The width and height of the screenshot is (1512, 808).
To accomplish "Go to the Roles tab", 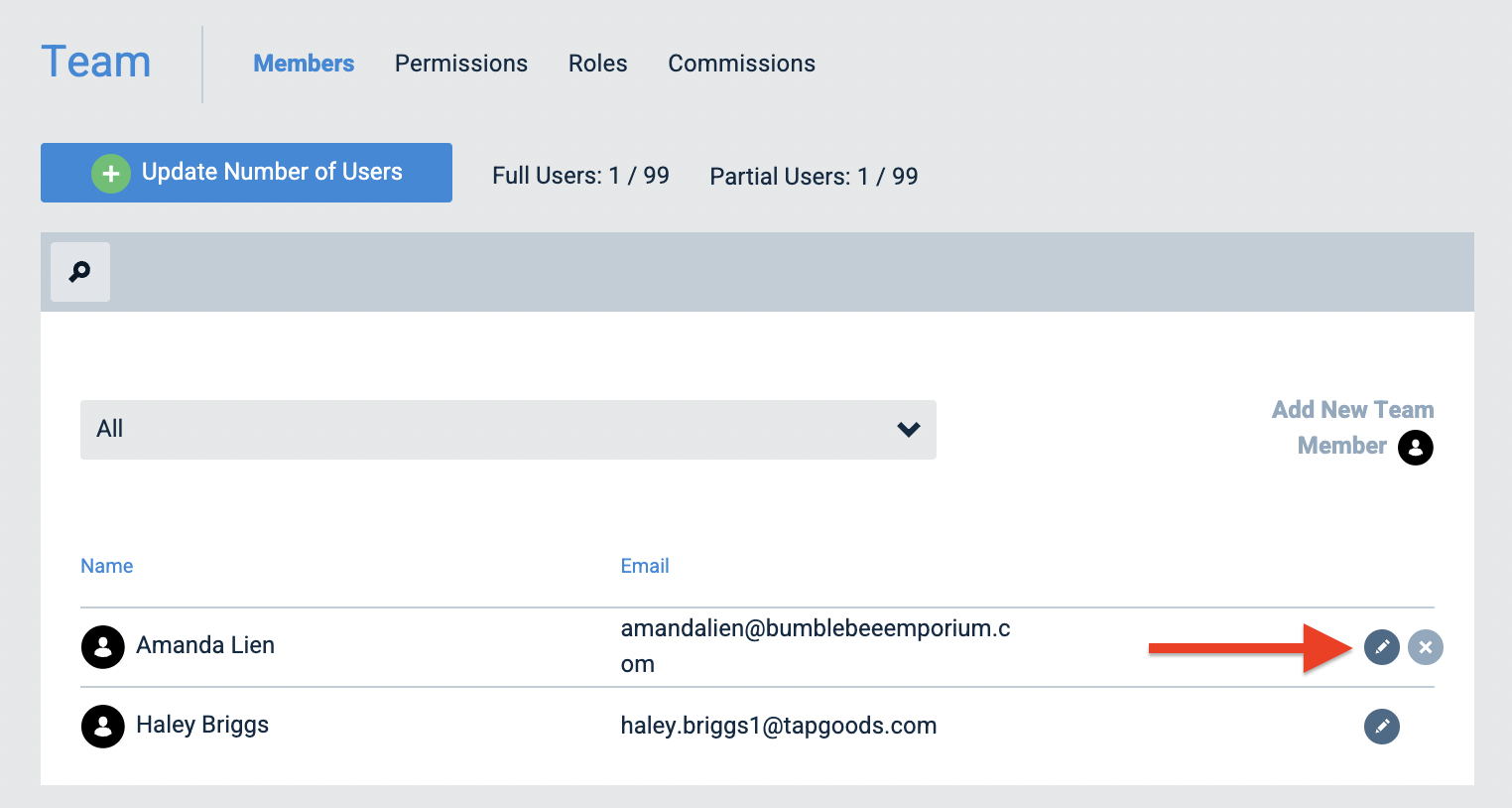I will point(598,64).
